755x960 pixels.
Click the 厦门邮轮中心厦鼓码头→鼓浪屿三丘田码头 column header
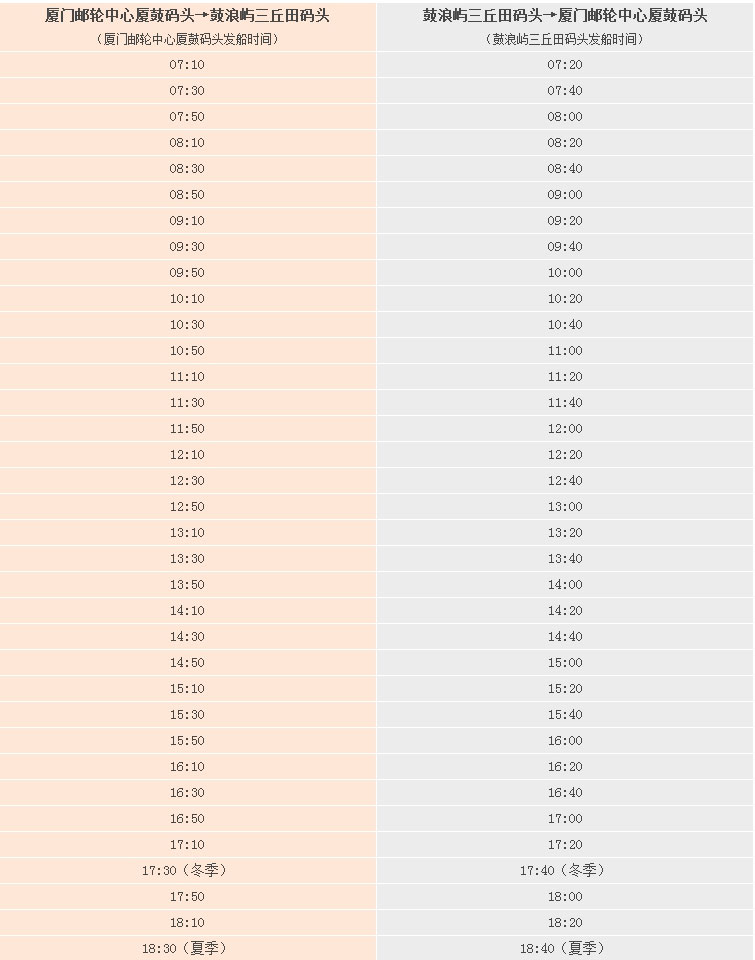[188, 17]
